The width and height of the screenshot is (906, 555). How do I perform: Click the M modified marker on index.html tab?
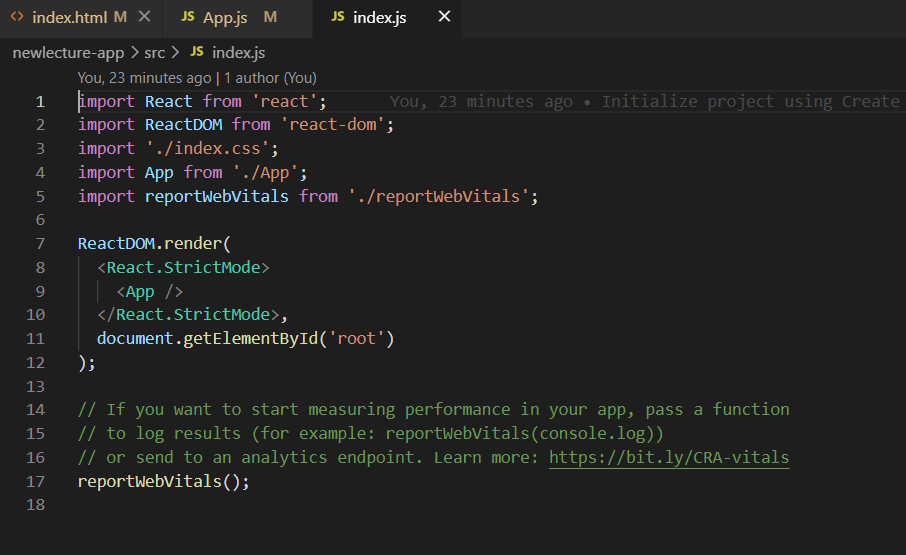pos(120,17)
